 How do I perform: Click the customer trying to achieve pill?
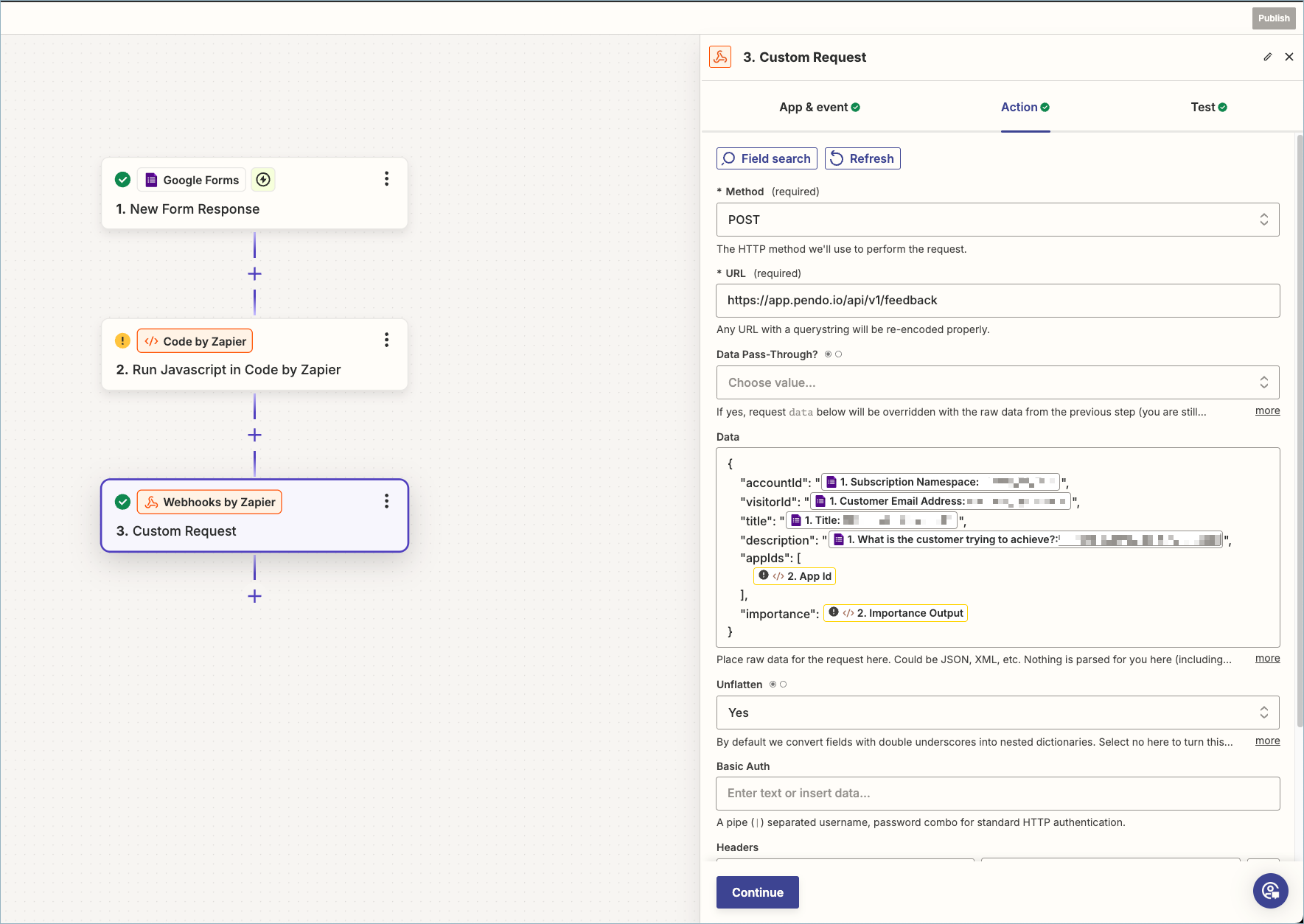pyautogui.click(x=1025, y=539)
